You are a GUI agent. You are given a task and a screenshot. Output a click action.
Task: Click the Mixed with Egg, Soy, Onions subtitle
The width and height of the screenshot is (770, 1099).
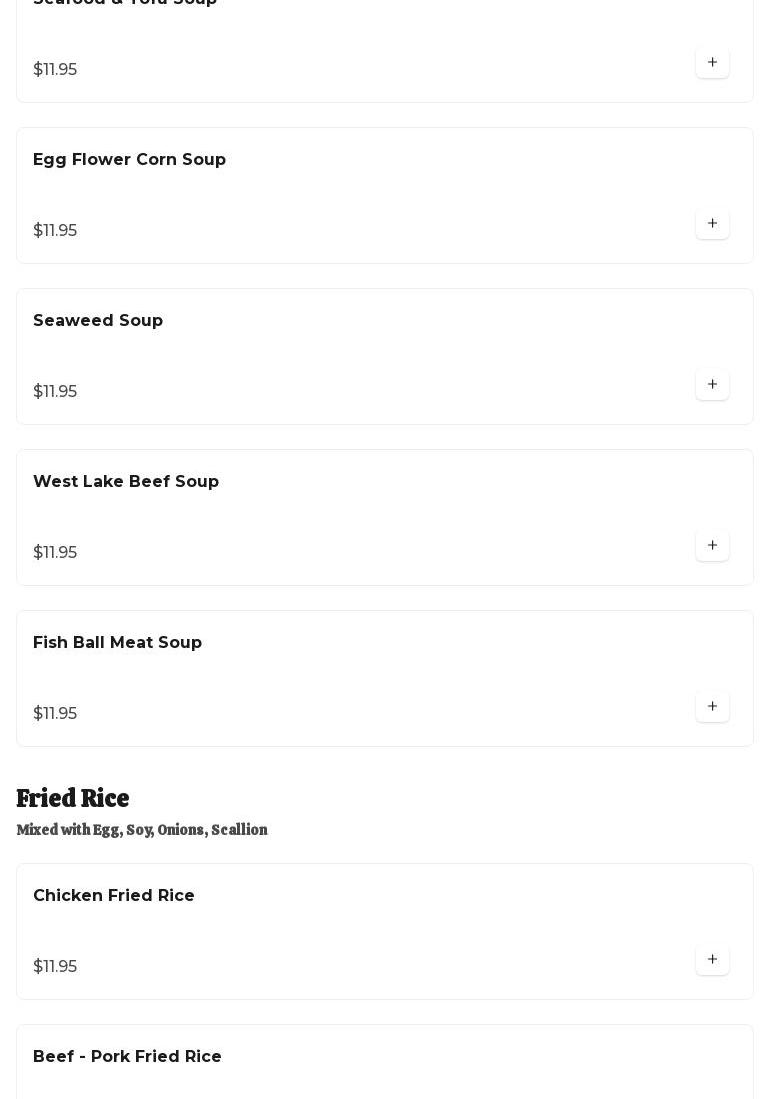[142, 830]
